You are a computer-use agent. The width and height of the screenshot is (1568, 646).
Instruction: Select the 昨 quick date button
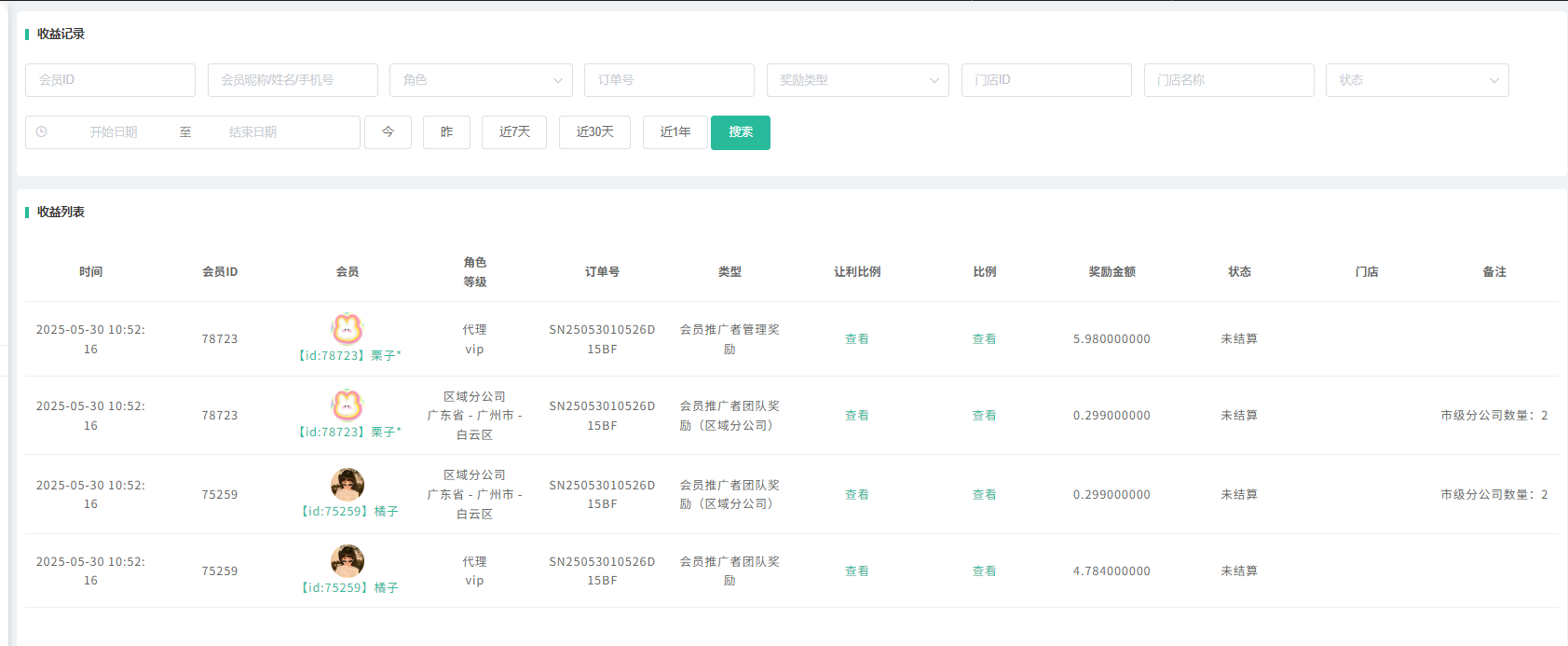tap(446, 132)
